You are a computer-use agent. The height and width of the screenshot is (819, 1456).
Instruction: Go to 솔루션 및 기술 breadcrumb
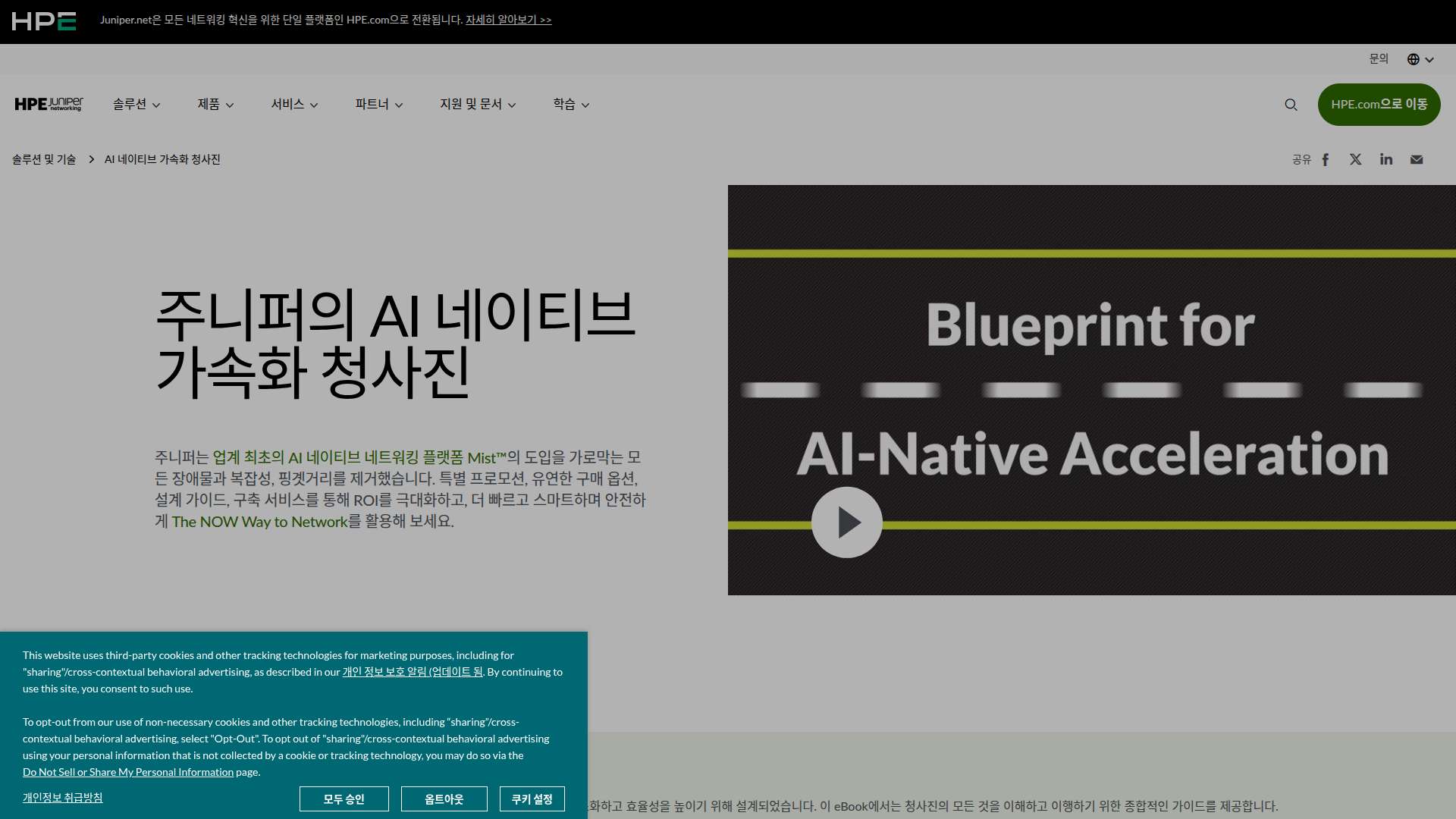pos(44,159)
